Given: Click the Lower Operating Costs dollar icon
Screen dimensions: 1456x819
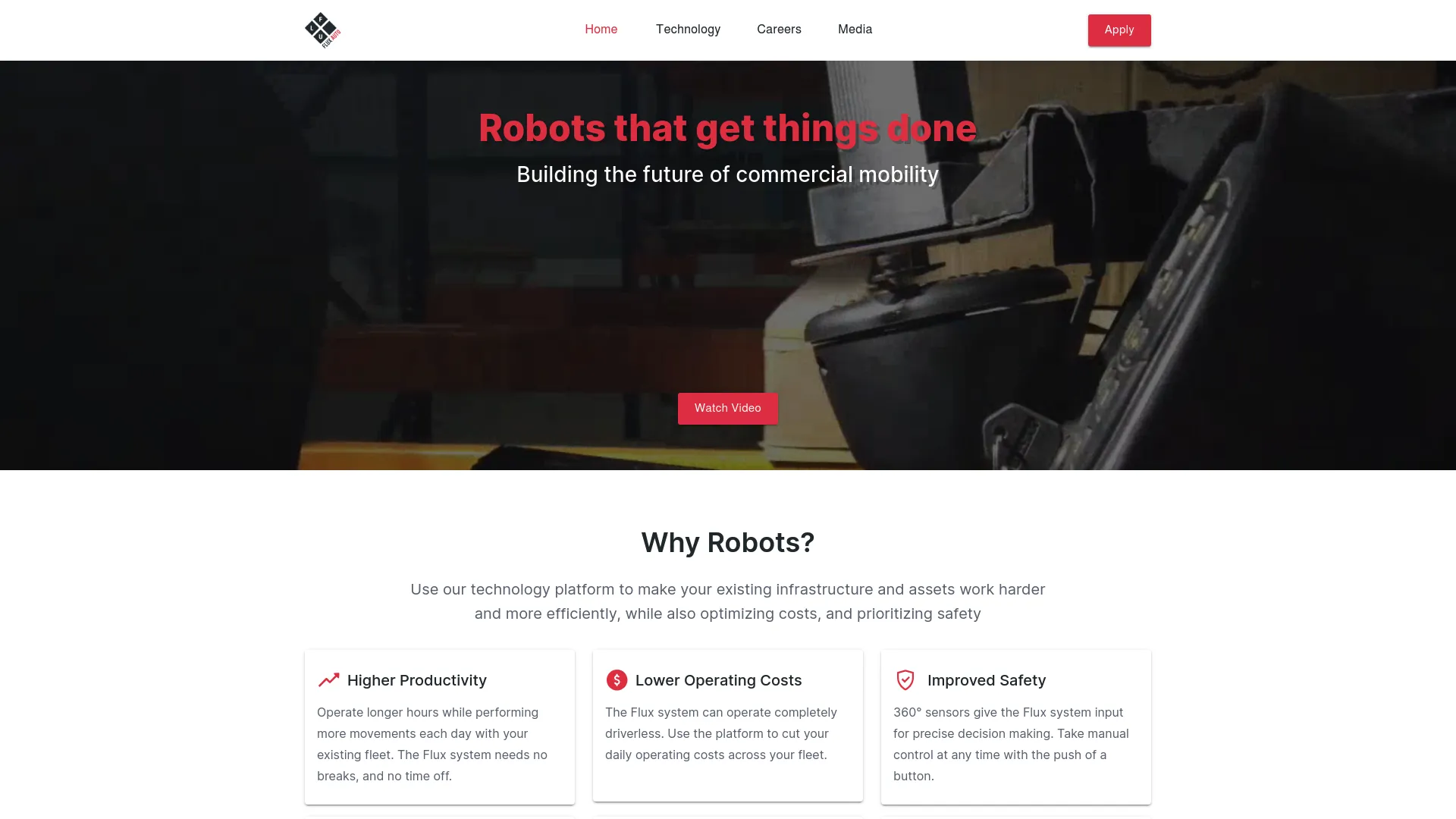Looking at the screenshot, I should [x=616, y=680].
